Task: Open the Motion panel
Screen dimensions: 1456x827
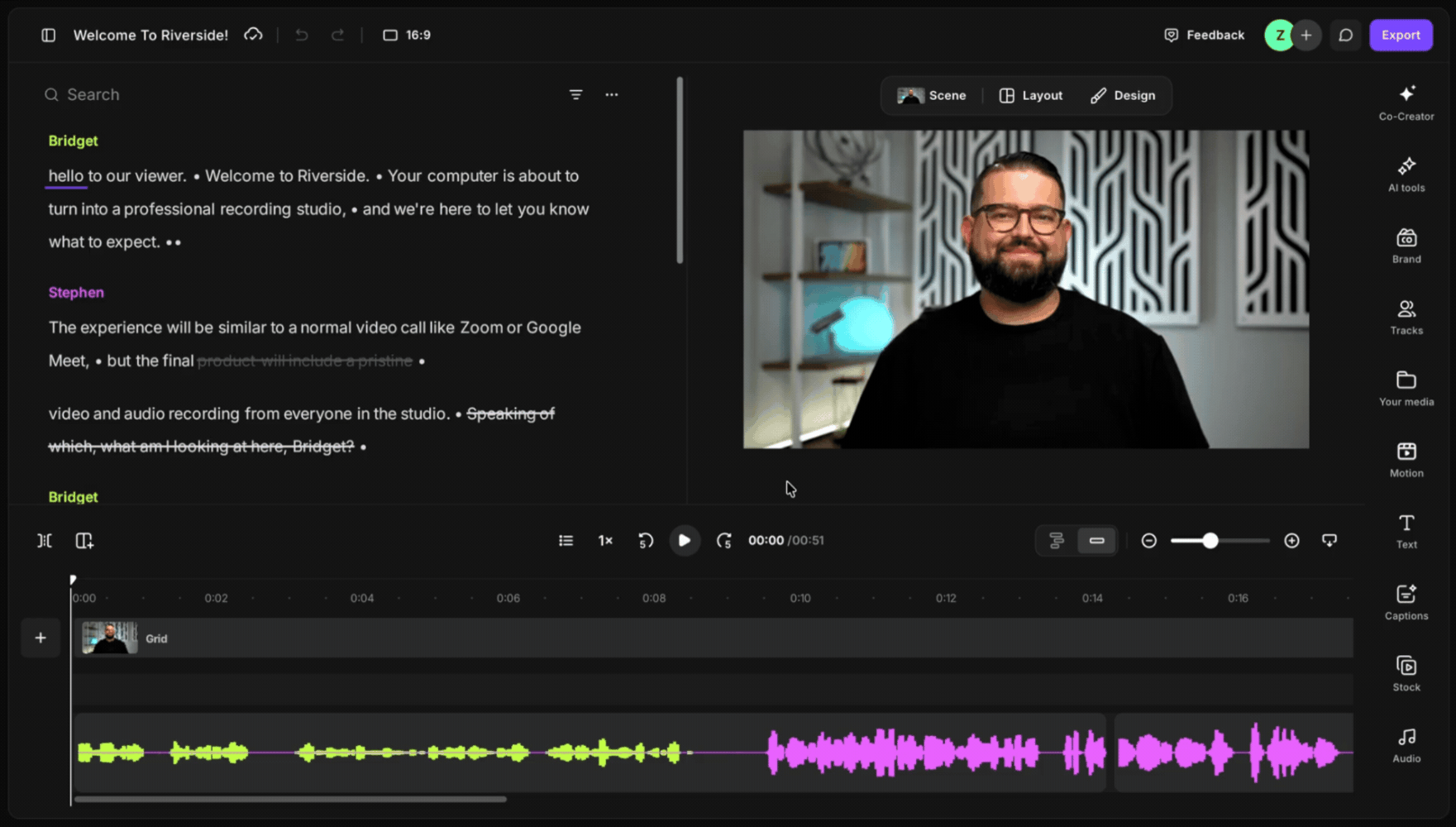Action: click(x=1406, y=459)
